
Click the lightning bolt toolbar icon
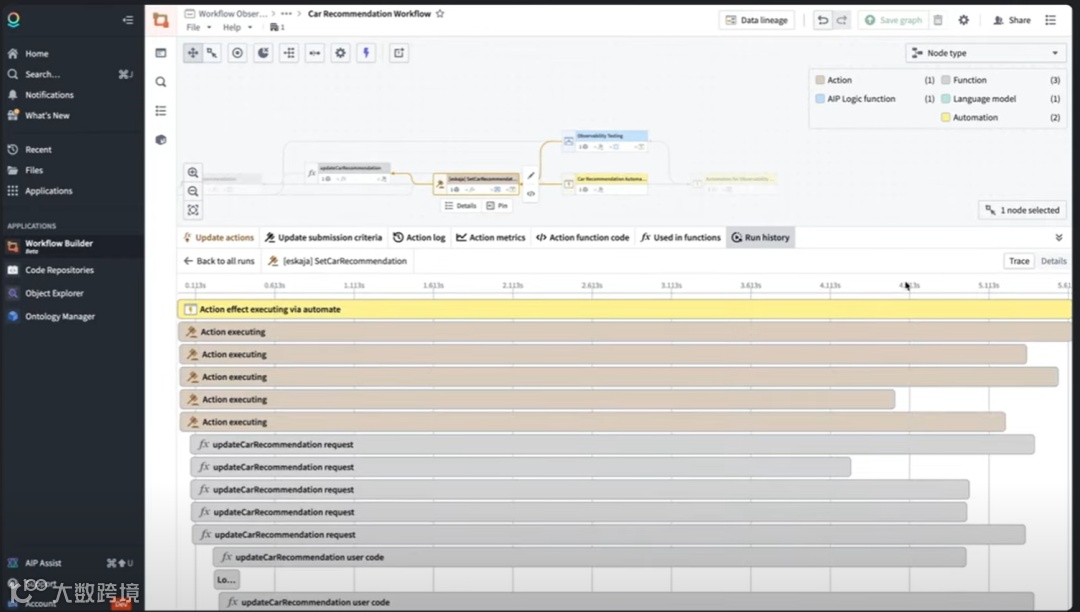tap(366, 53)
